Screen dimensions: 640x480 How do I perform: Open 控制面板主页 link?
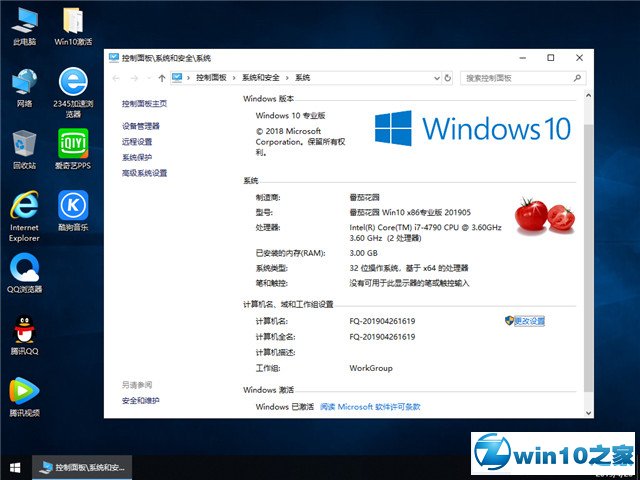(x=144, y=104)
